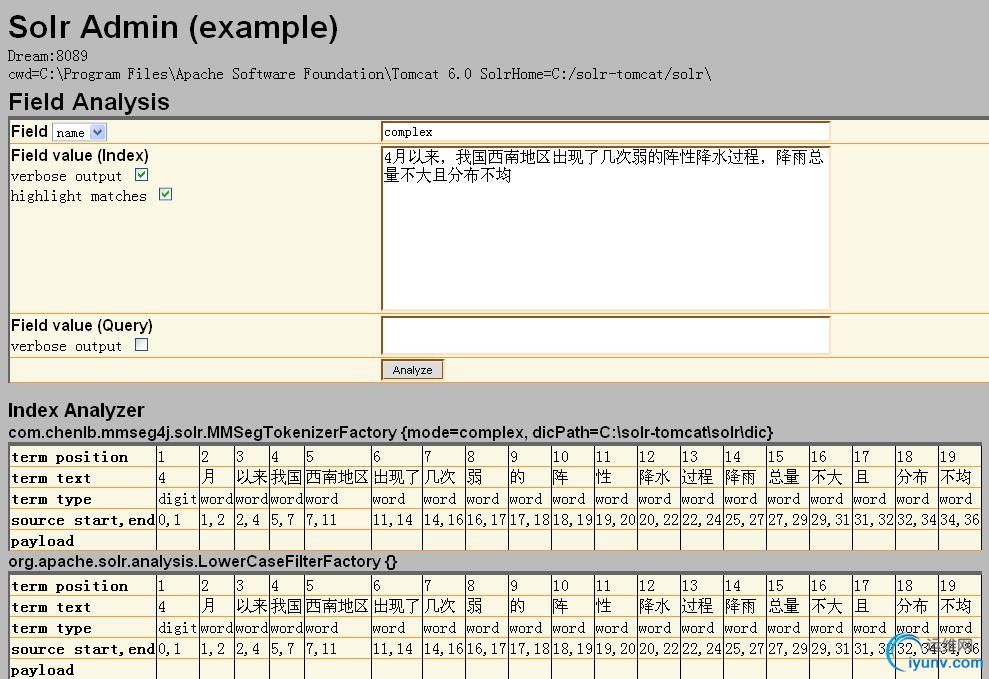Click offsets "25,27" in MMSegTokenizerFactory table
The width and height of the screenshot is (989, 679).
click(744, 520)
